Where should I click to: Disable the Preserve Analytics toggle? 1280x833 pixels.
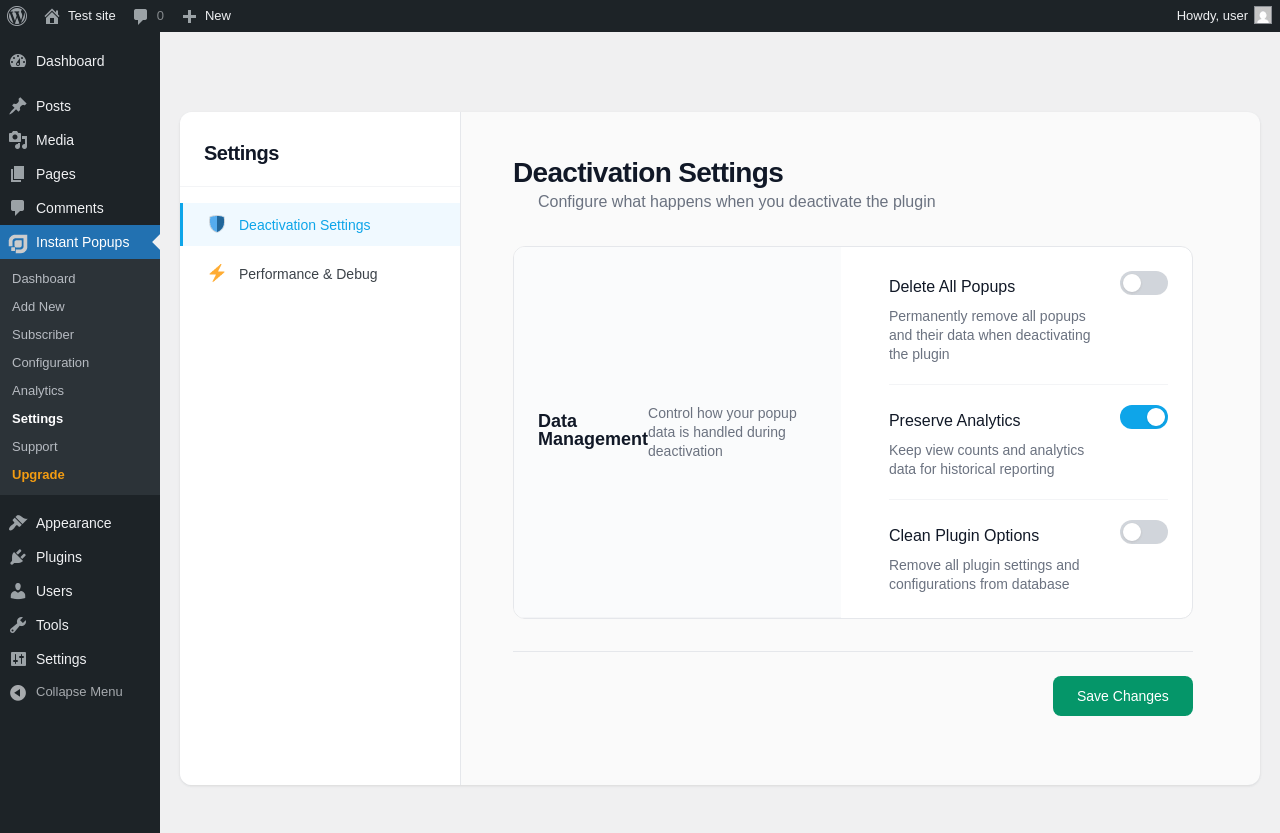click(1143, 417)
